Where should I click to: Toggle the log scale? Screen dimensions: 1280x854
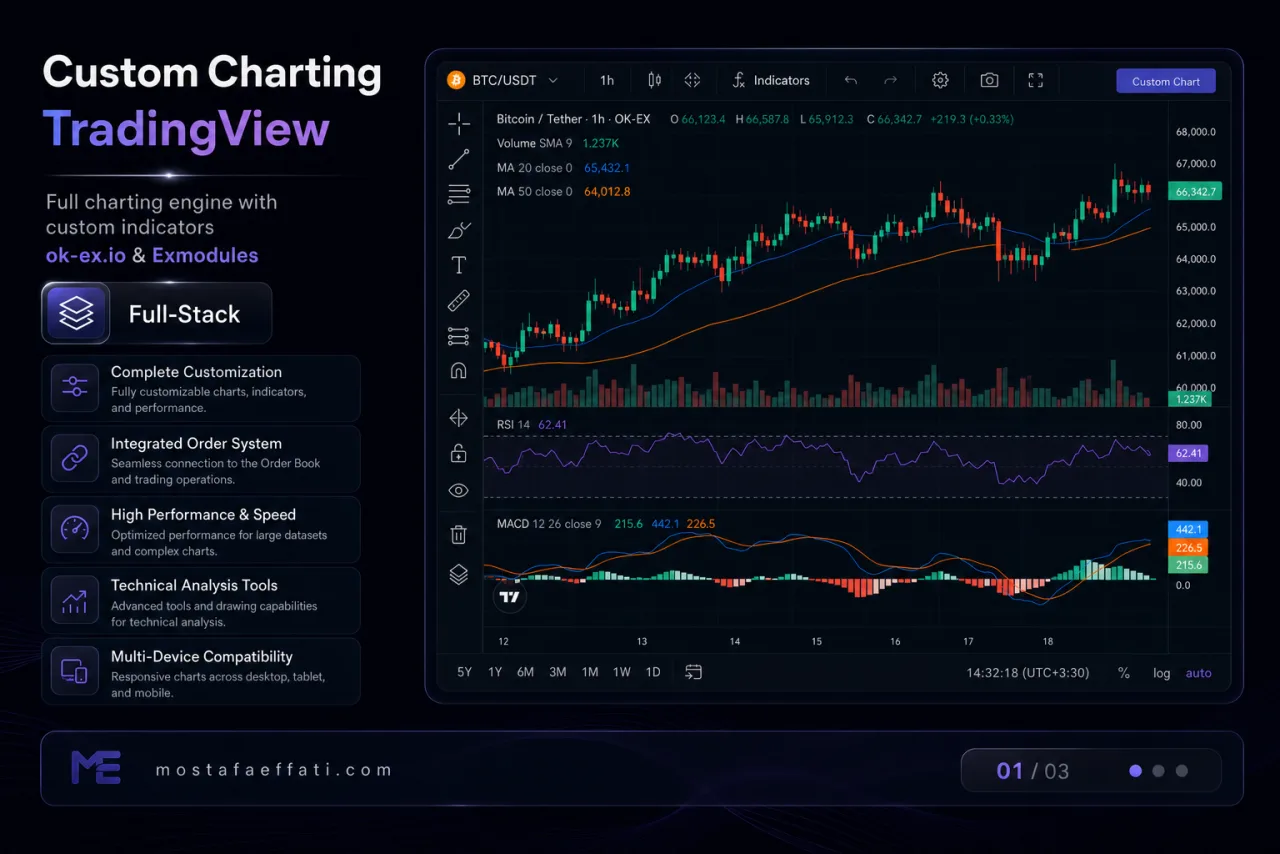[1161, 673]
